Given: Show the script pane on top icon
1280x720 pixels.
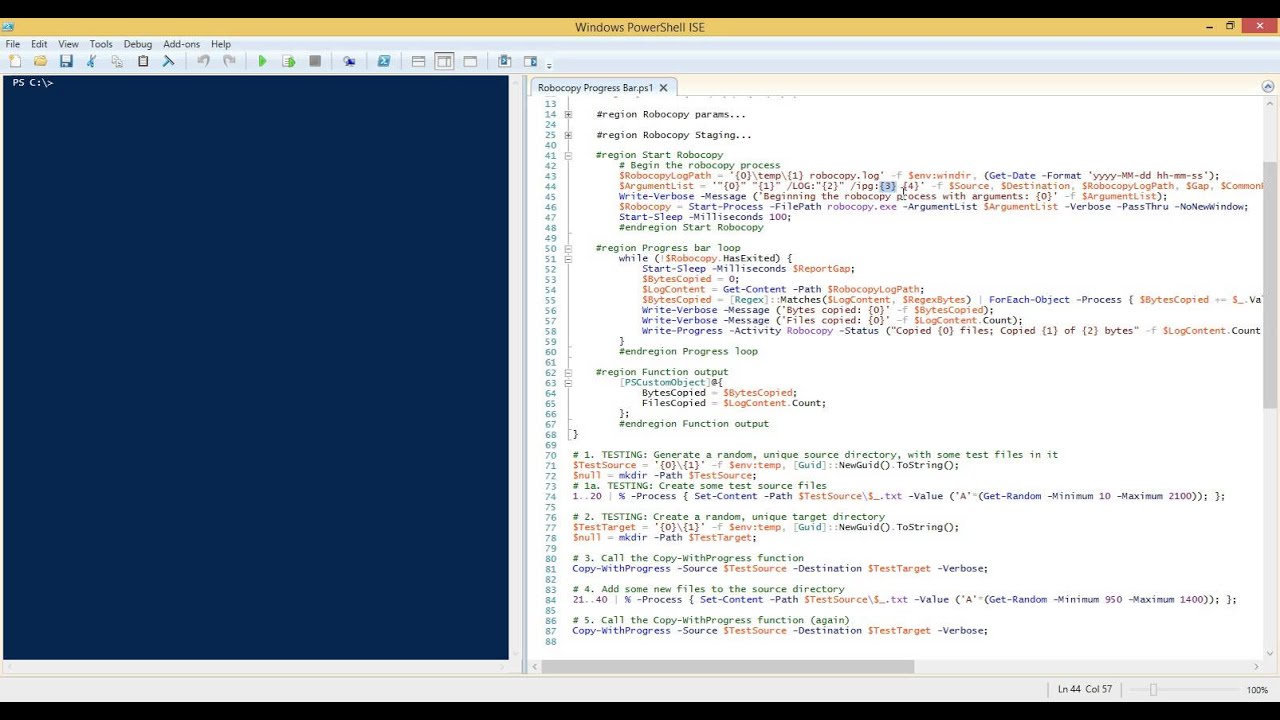Looking at the screenshot, I should coord(418,61).
